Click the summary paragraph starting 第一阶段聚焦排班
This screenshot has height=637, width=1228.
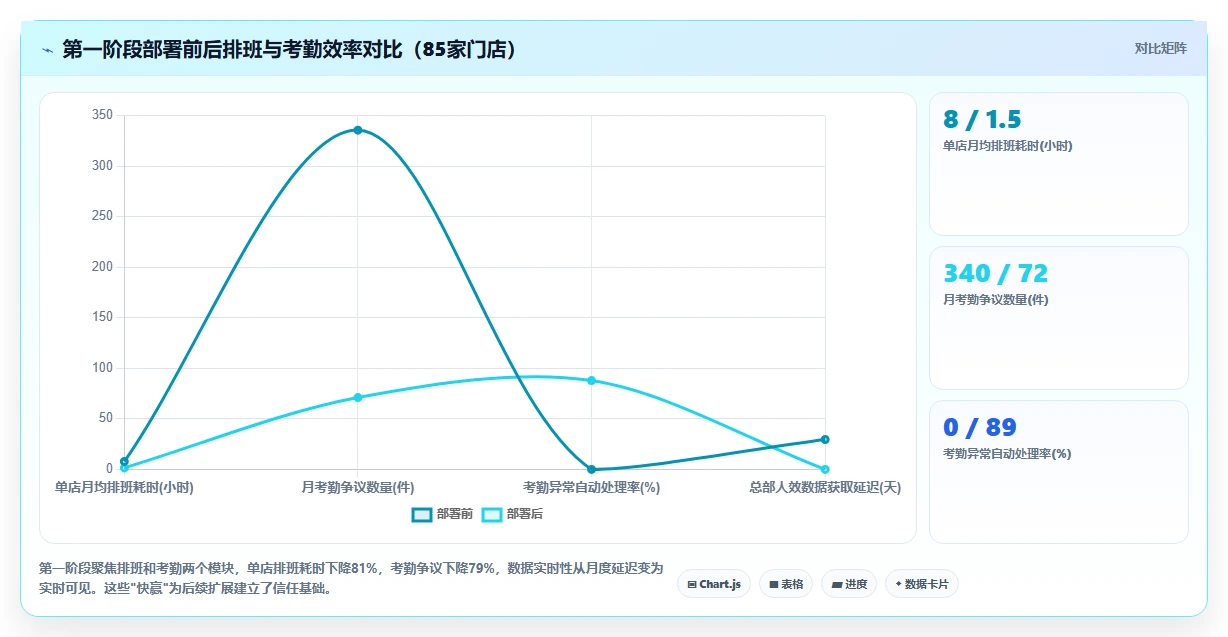click(351, 578)
